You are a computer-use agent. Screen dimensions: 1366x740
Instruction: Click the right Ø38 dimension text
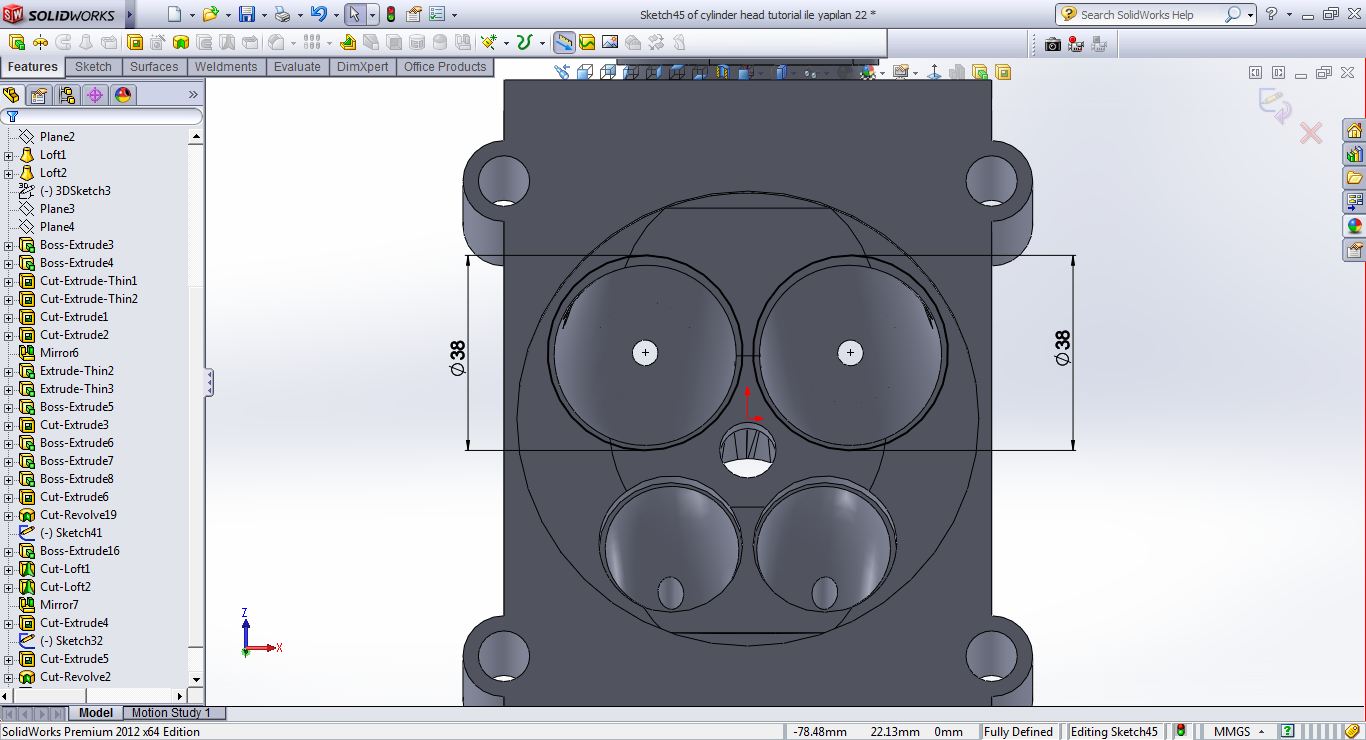[1063, 348]
